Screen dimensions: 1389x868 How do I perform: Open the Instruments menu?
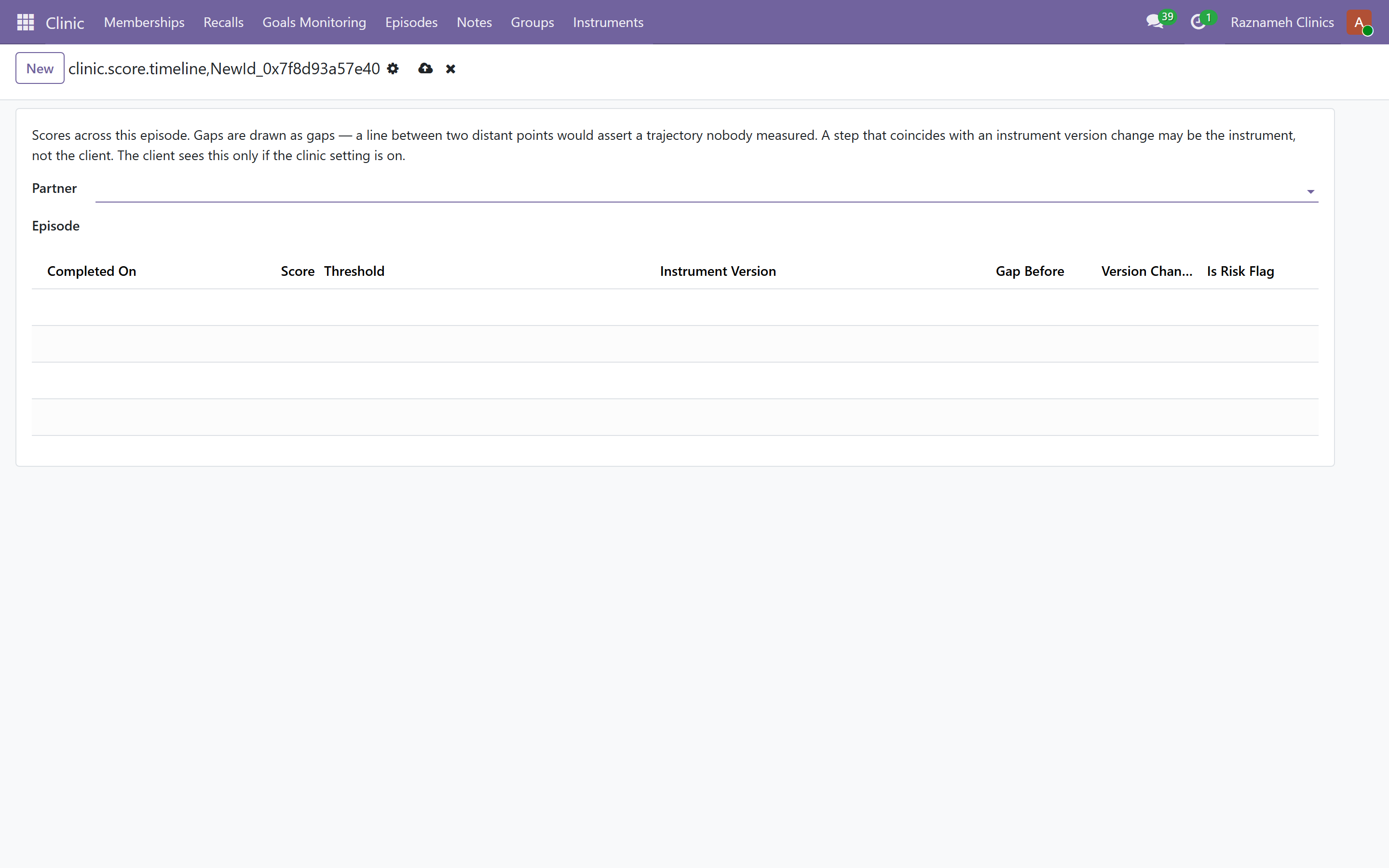608,22
